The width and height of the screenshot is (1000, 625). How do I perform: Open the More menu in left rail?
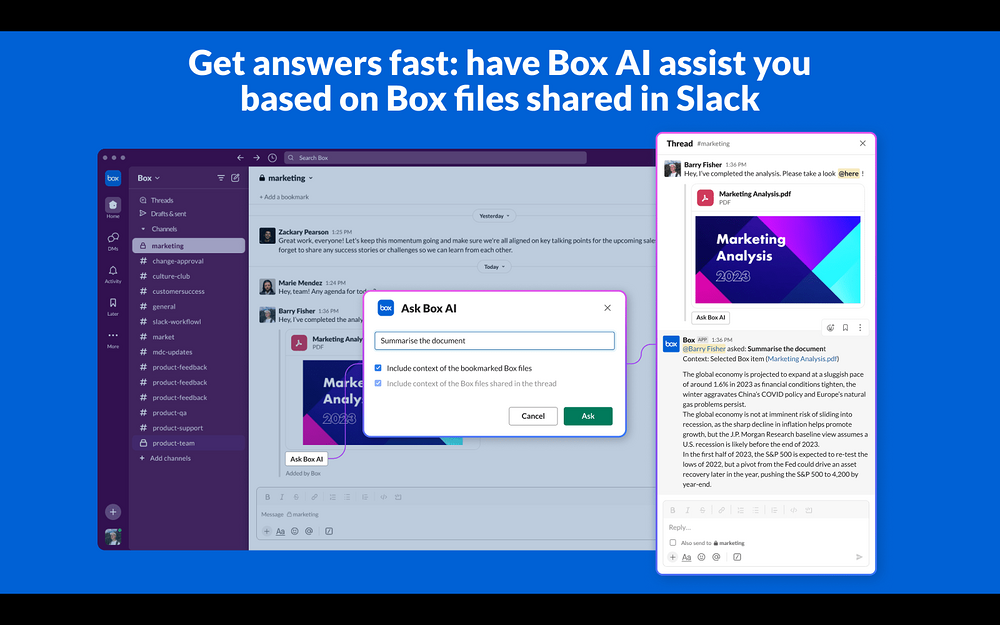(113, 339)
